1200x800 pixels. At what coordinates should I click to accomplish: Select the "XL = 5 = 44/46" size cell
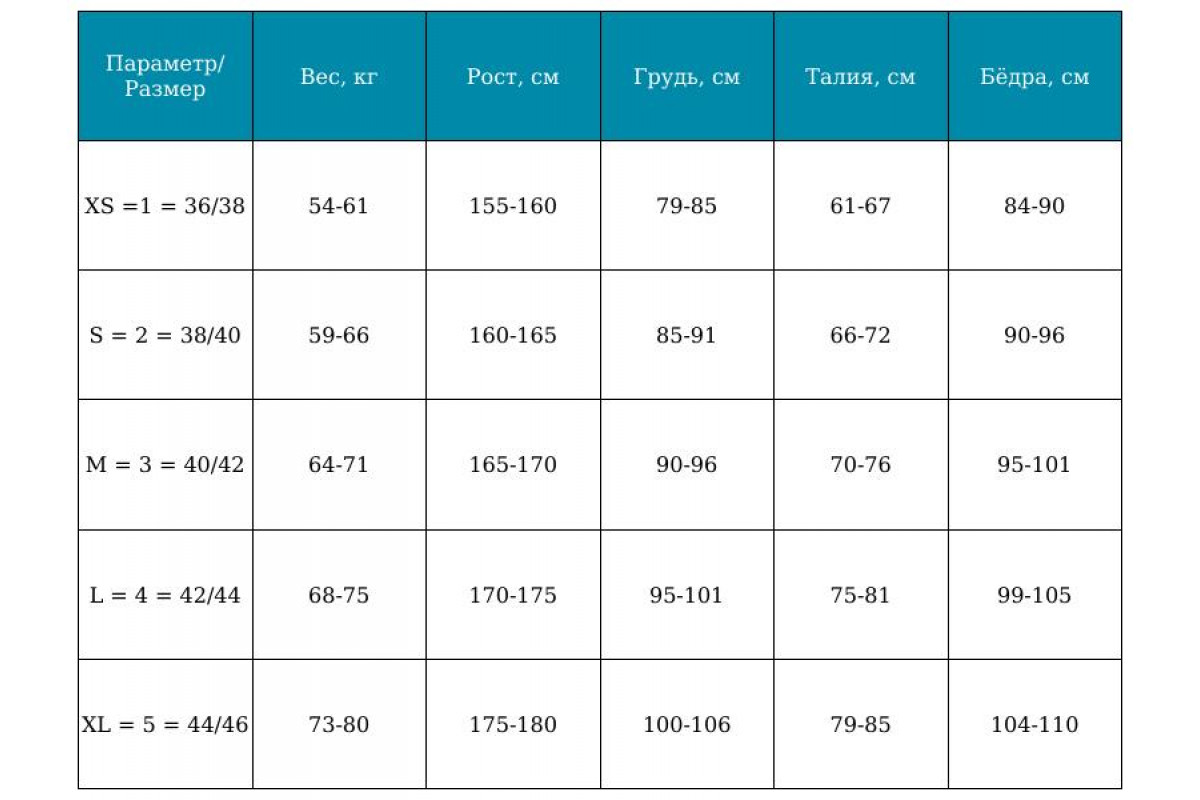(165, 724)
